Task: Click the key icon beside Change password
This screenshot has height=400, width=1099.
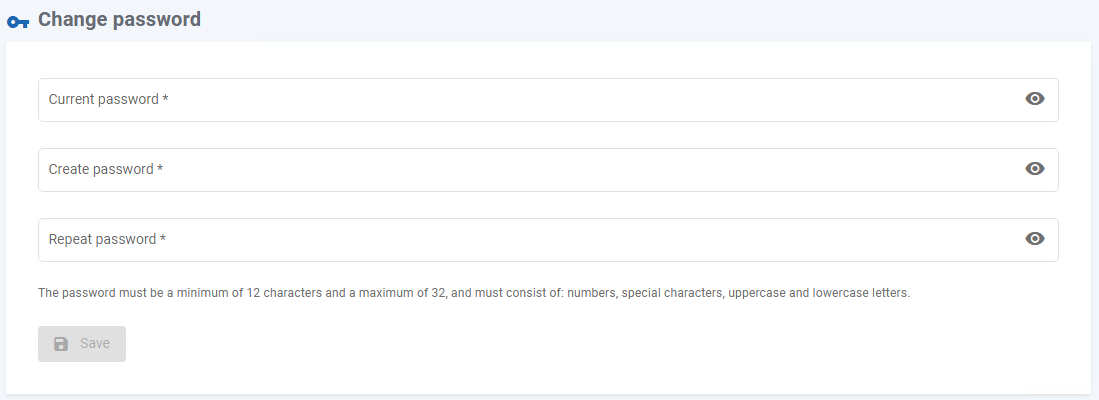Action: (x=18, y=20)
